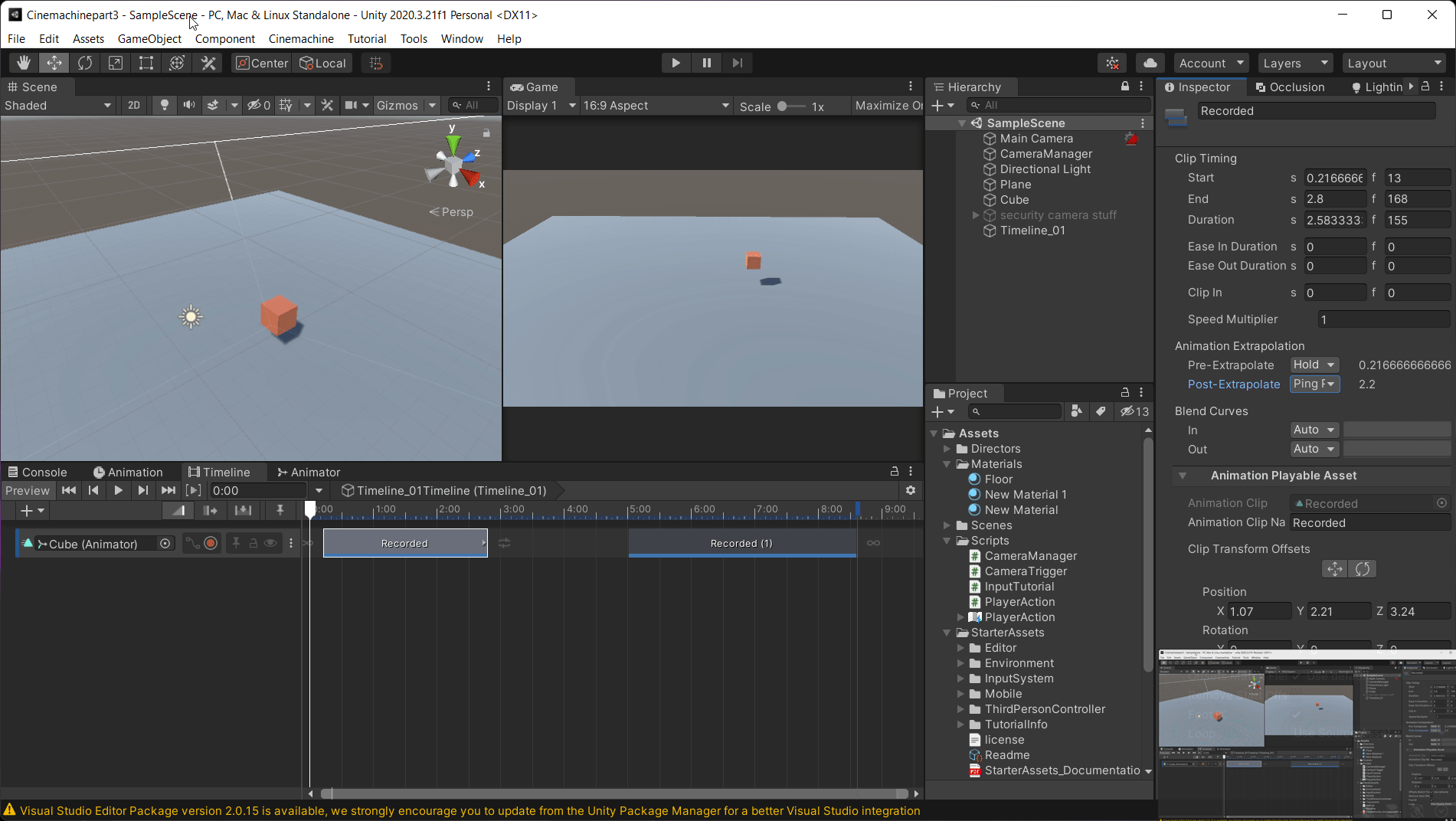
Task: Select the Scale tool in the toolbar
Action: [116, 63]
